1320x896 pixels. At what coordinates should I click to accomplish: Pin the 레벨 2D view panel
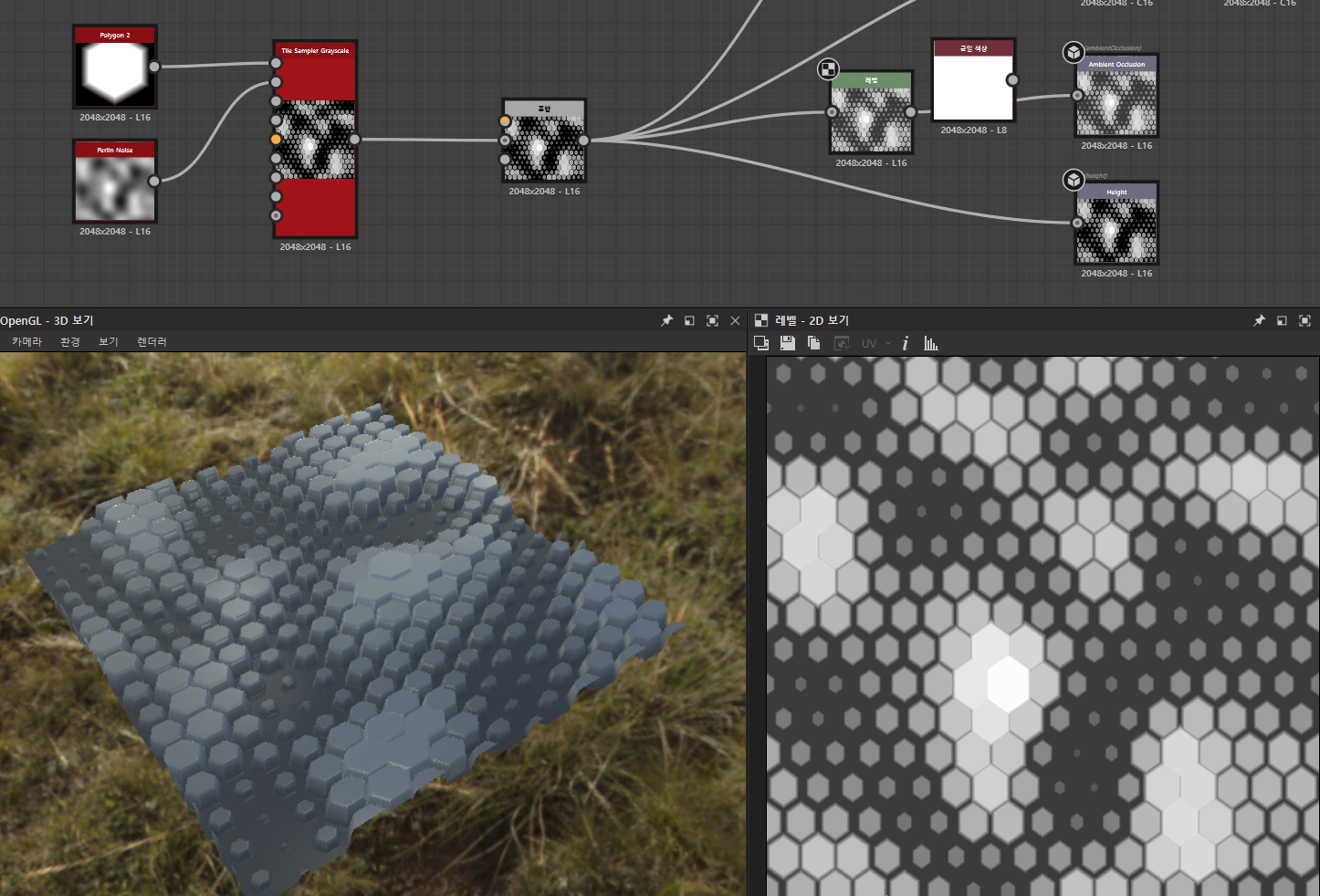pyautogui.click(x=1259, y=320)
